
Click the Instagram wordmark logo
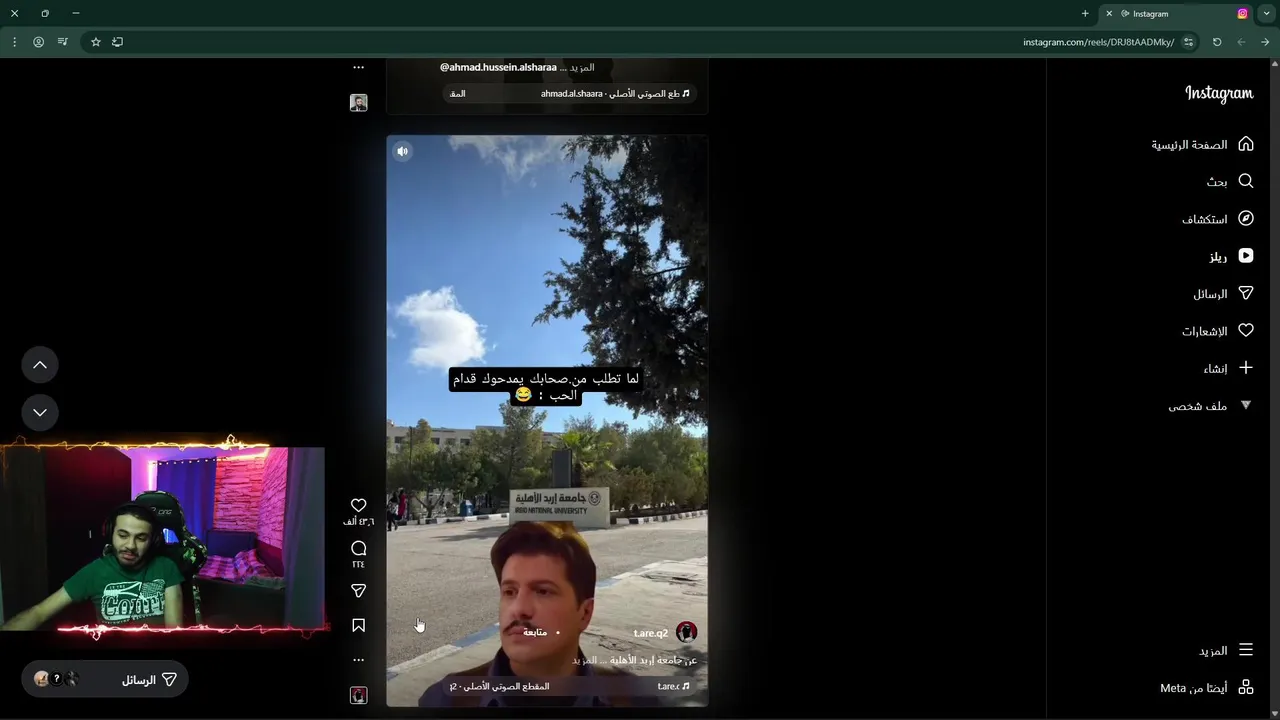coord(1219,93)
